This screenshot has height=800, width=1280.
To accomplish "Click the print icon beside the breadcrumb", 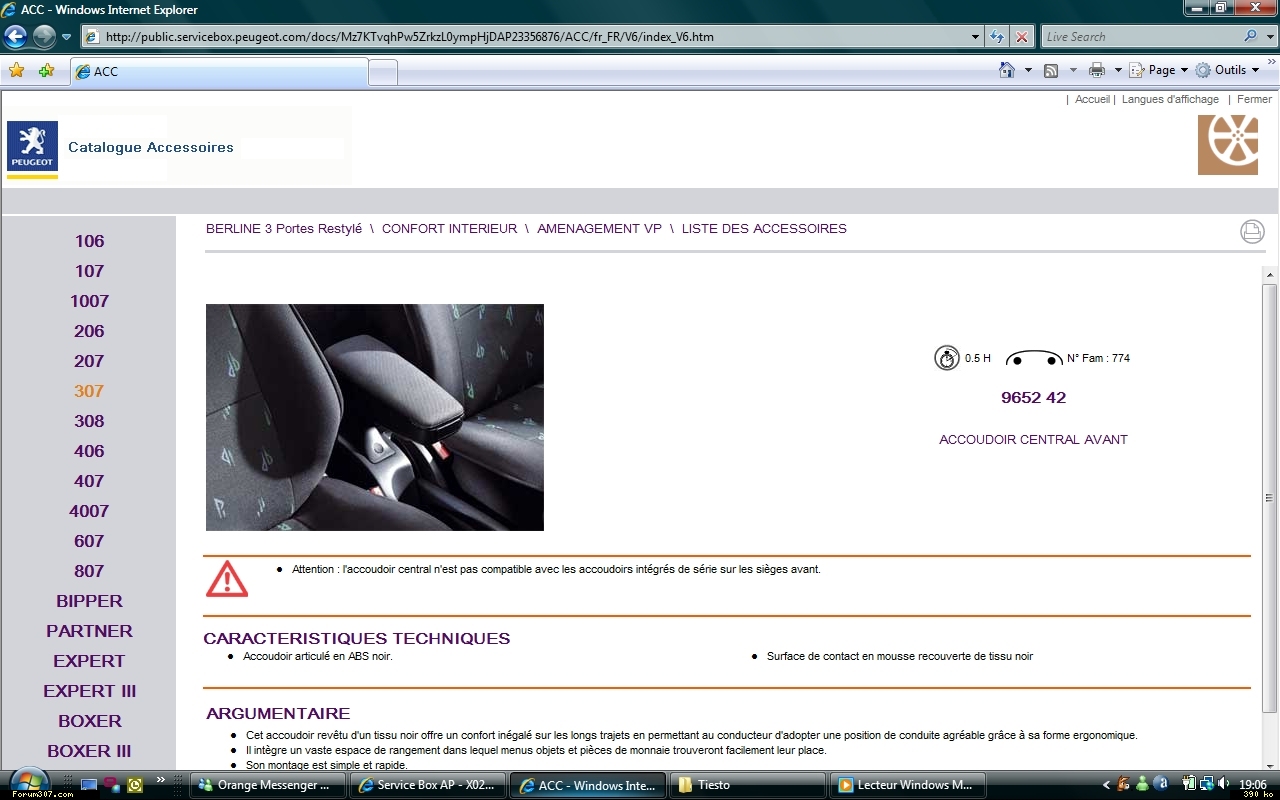I will pos(1252,232).
